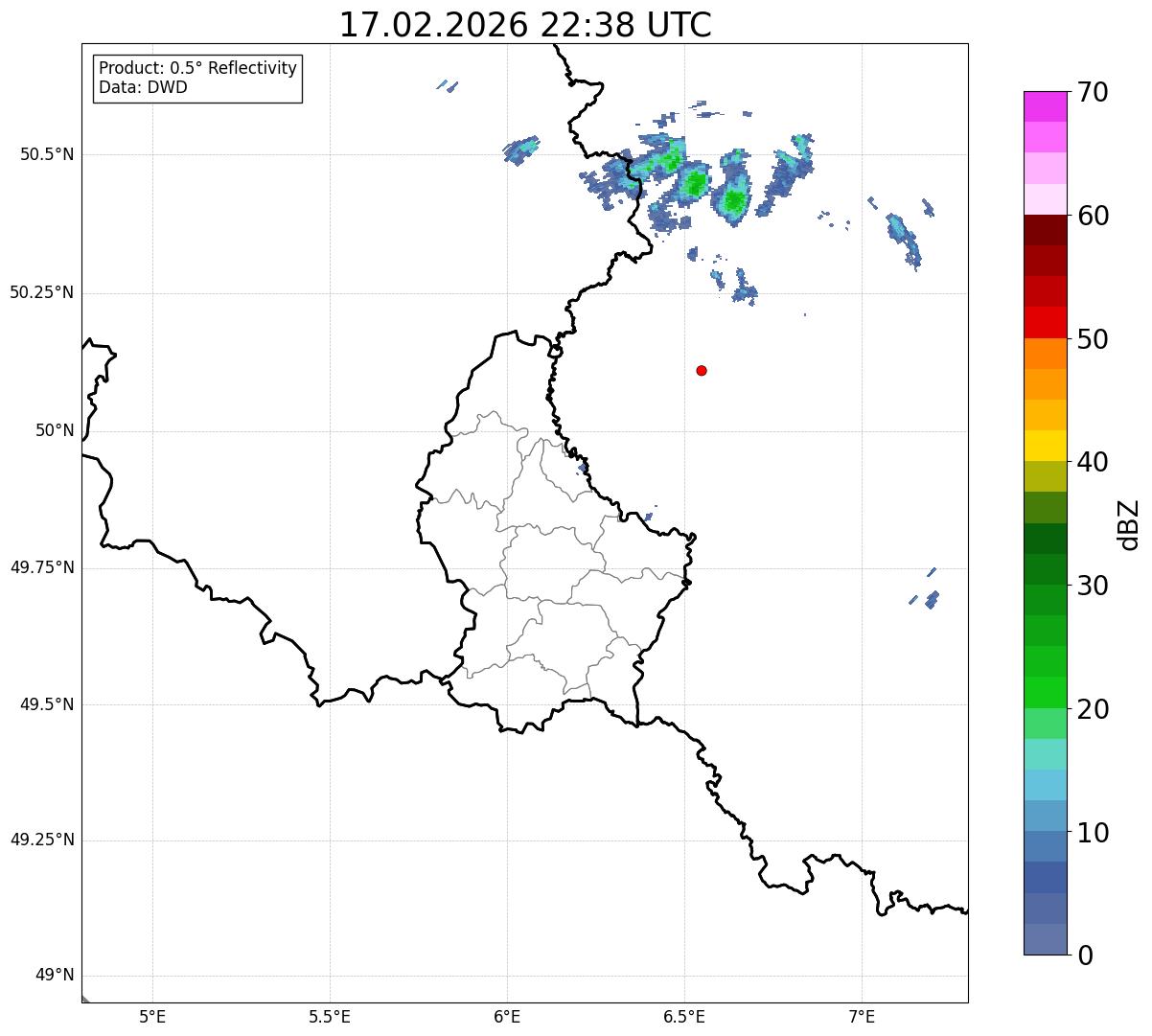Click the bright red 50 dBZ colorbar segment
1152x1036 pixels.
tap(1045, 322)
